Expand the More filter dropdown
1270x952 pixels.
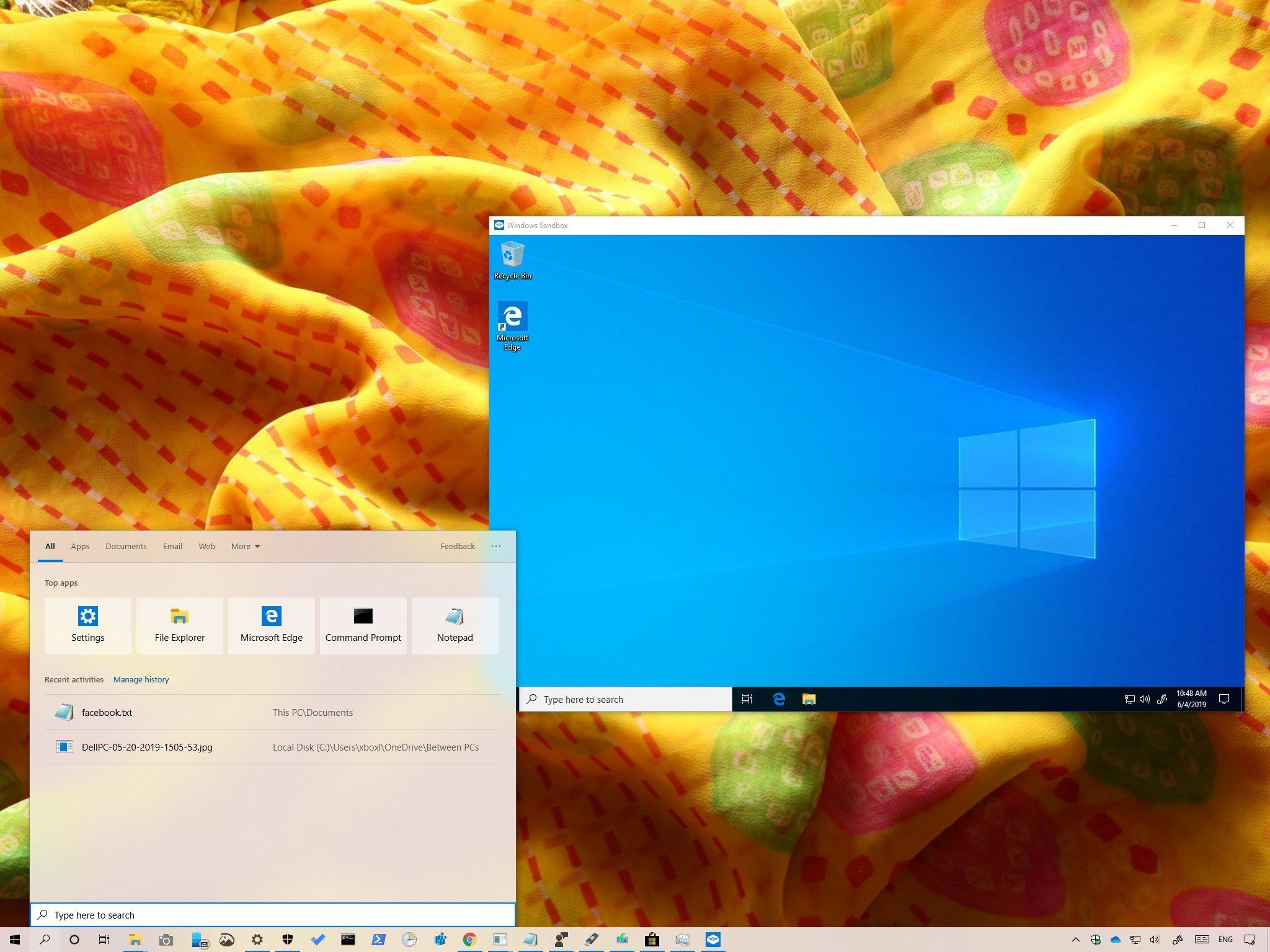click(246, 546)
